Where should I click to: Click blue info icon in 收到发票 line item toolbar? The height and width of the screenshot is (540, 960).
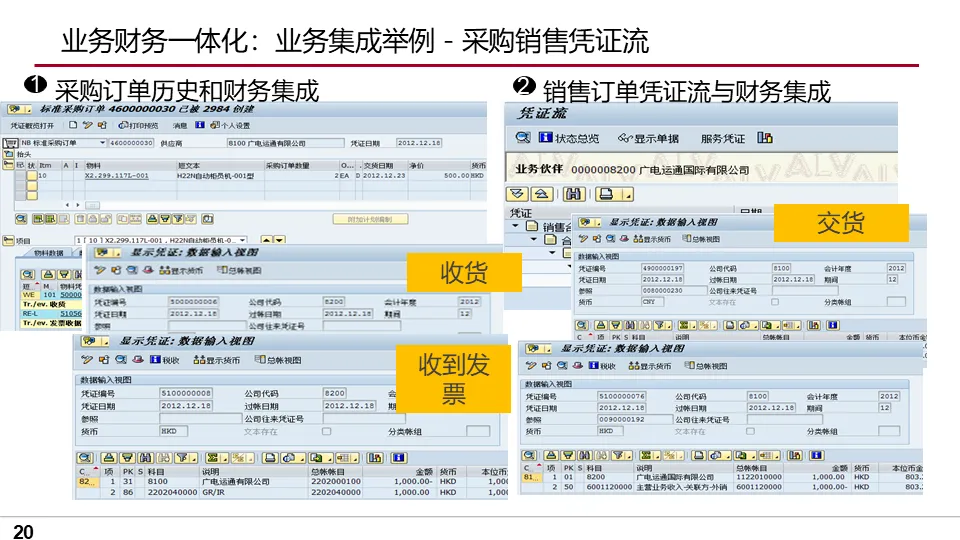coord(399,457)
